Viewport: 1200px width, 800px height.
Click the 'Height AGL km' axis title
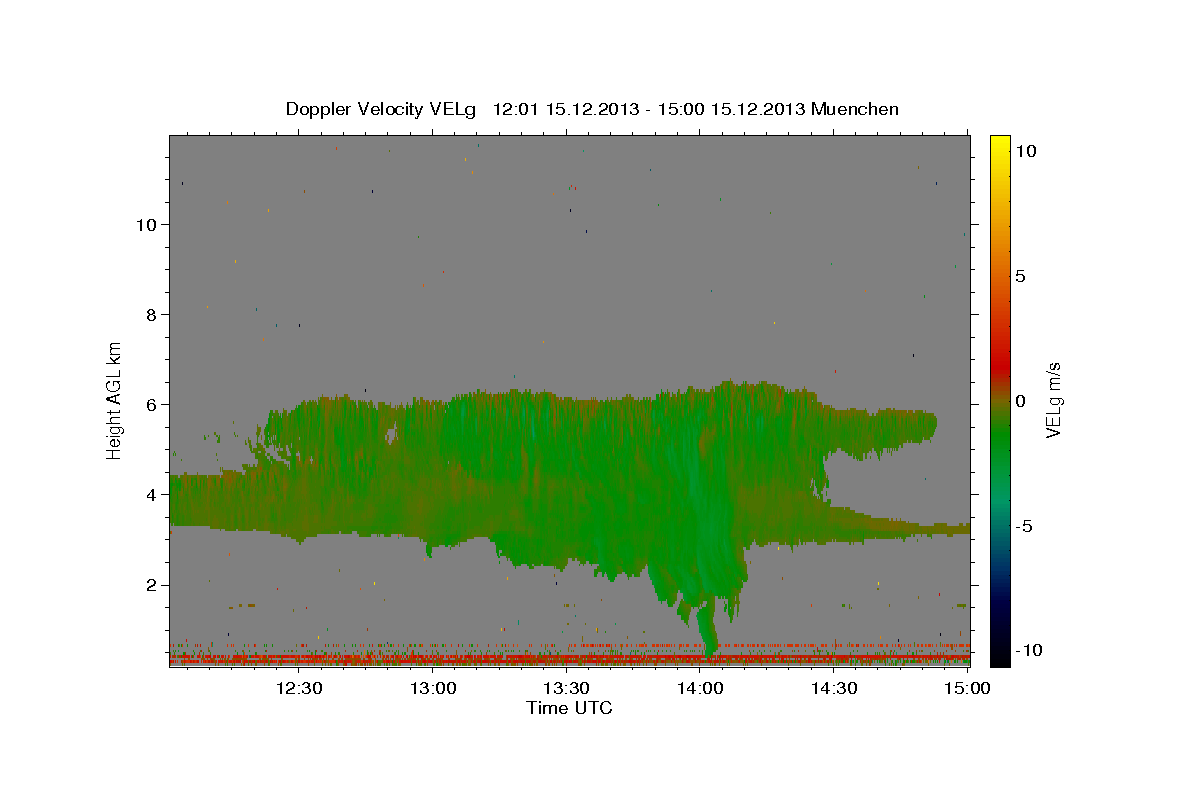click(x=115, y=400)
